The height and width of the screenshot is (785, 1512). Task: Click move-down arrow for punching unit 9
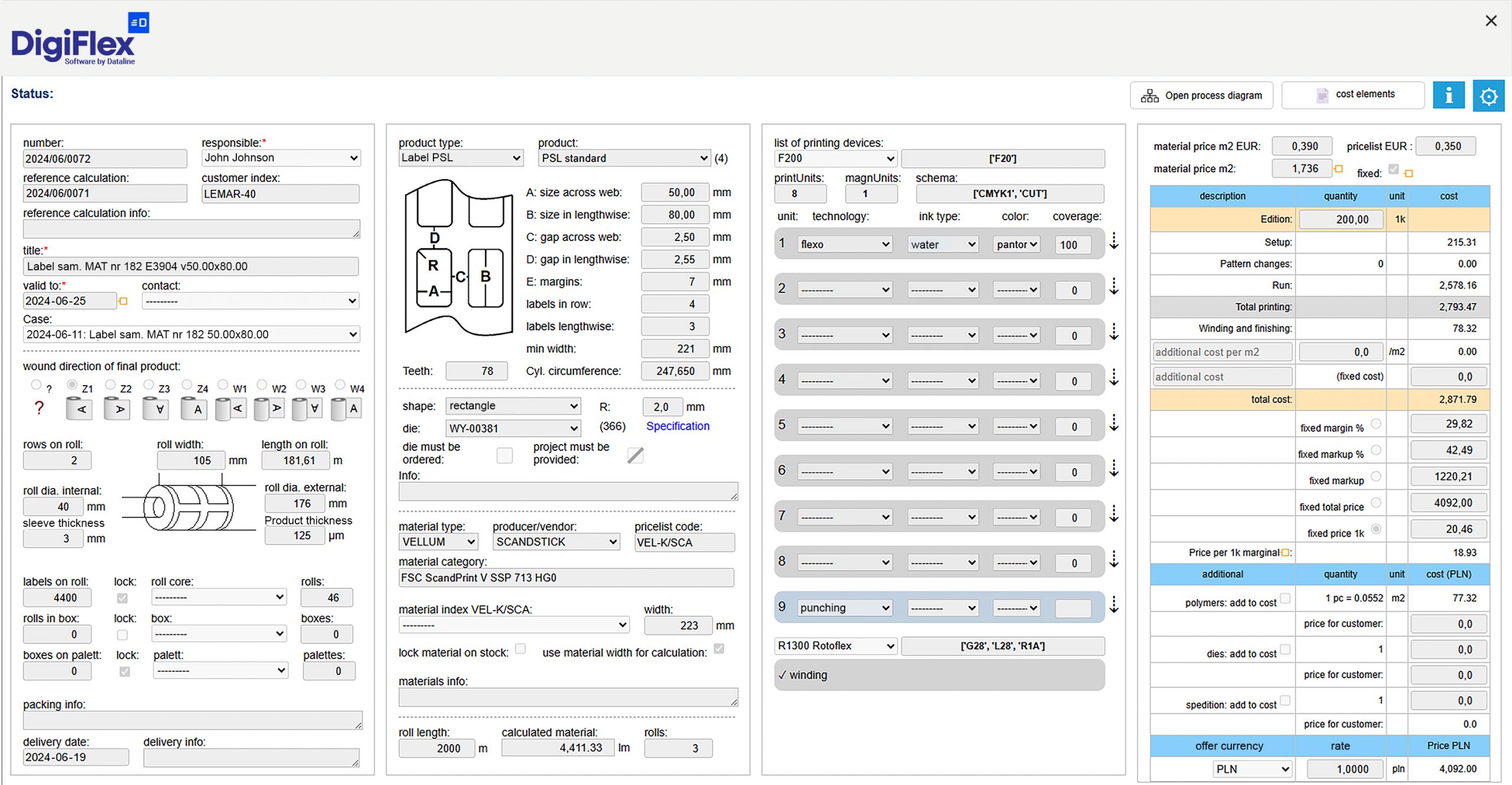pyautogui.click(x=1114, y=604)
